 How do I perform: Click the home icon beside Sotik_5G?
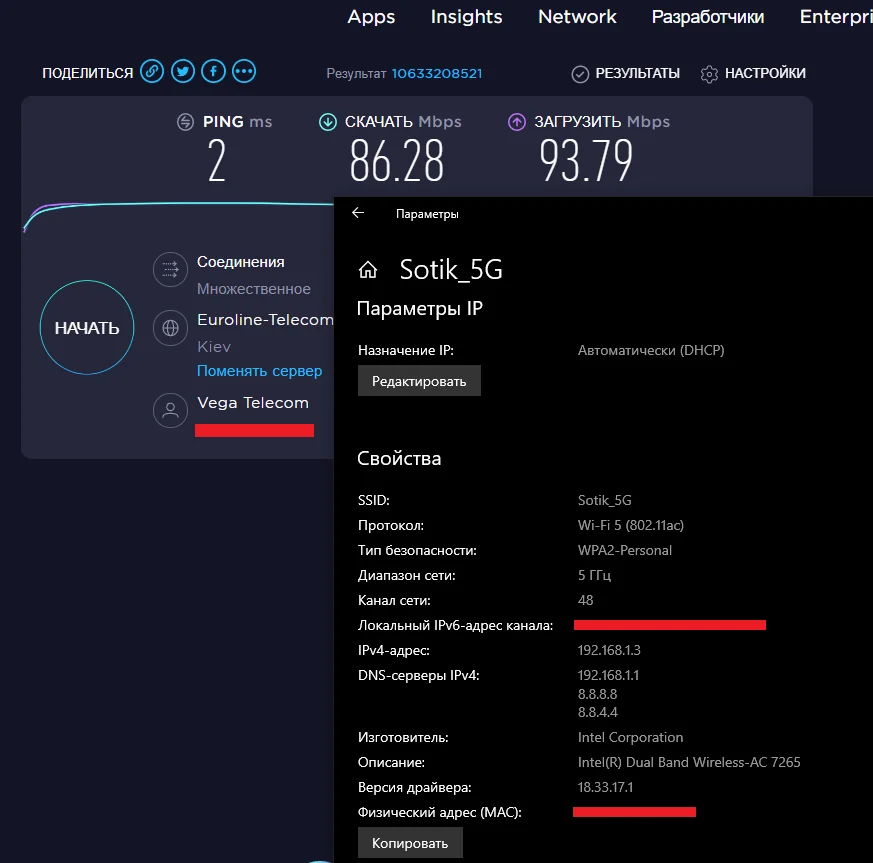click(367, 270)
